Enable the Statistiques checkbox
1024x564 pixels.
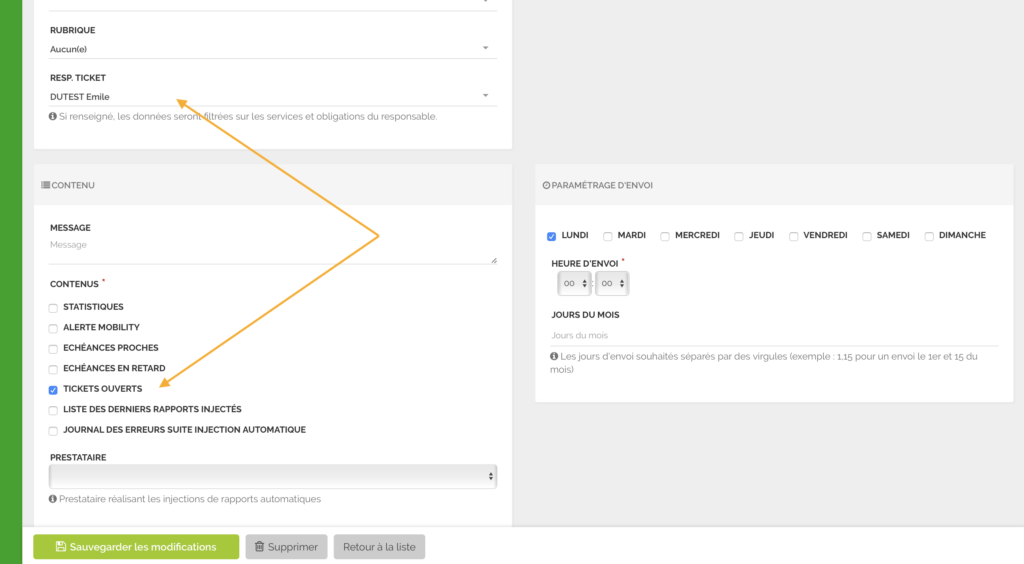54,308
